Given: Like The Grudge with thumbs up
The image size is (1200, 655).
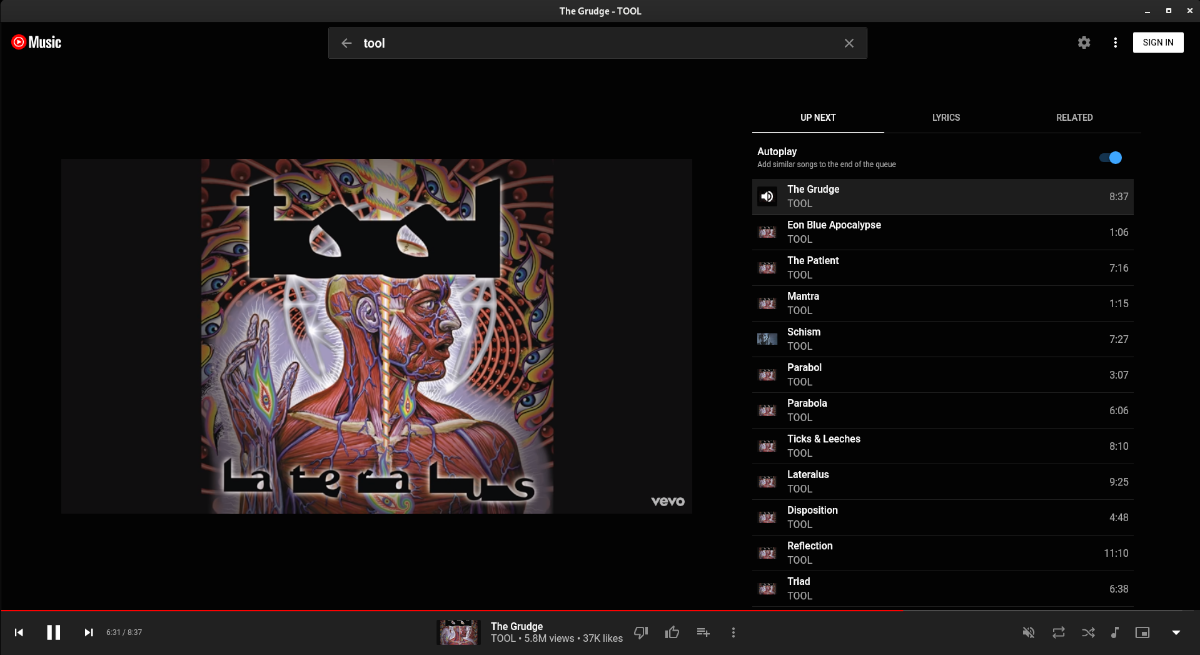Looking at the screenshot, I should coord(672,632).
